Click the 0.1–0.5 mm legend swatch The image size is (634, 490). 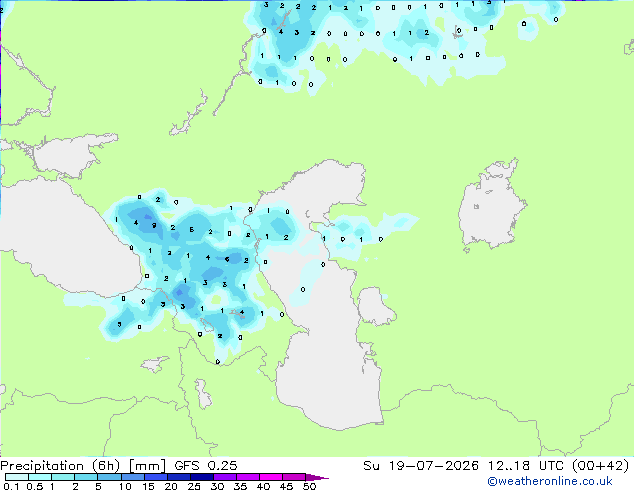pyautogui.click(x=17, y=477)
